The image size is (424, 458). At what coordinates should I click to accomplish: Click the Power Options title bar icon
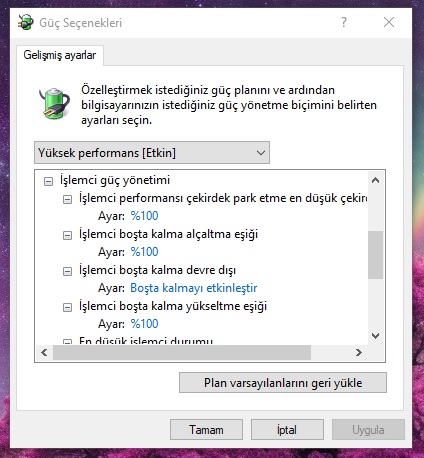(x=26, y=22)
